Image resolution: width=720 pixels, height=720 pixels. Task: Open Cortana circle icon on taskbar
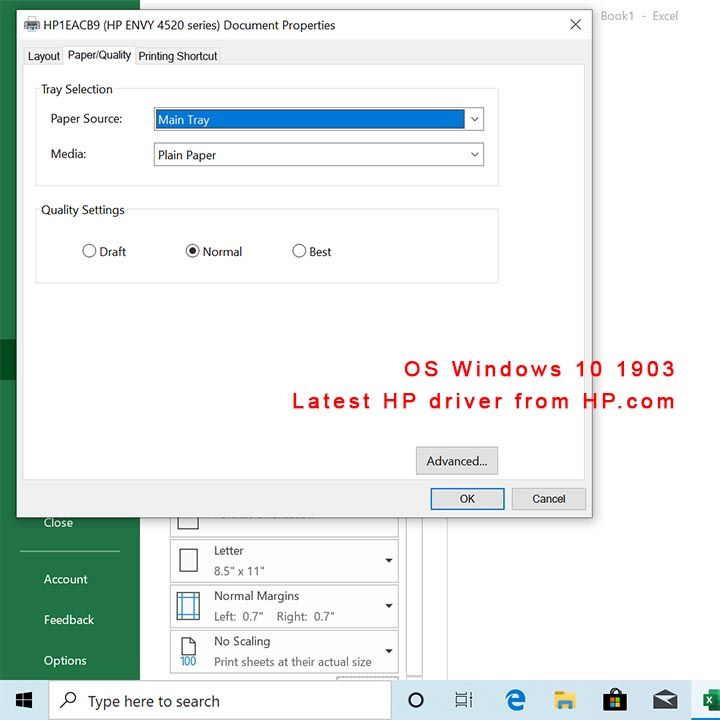pos(416,700)
